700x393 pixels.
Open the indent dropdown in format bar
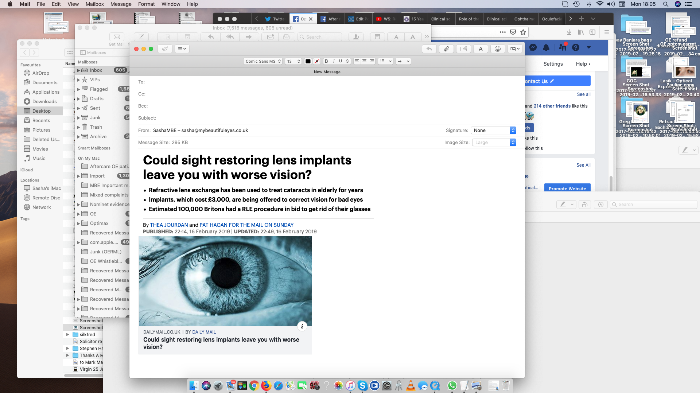(x=403, y=61)
